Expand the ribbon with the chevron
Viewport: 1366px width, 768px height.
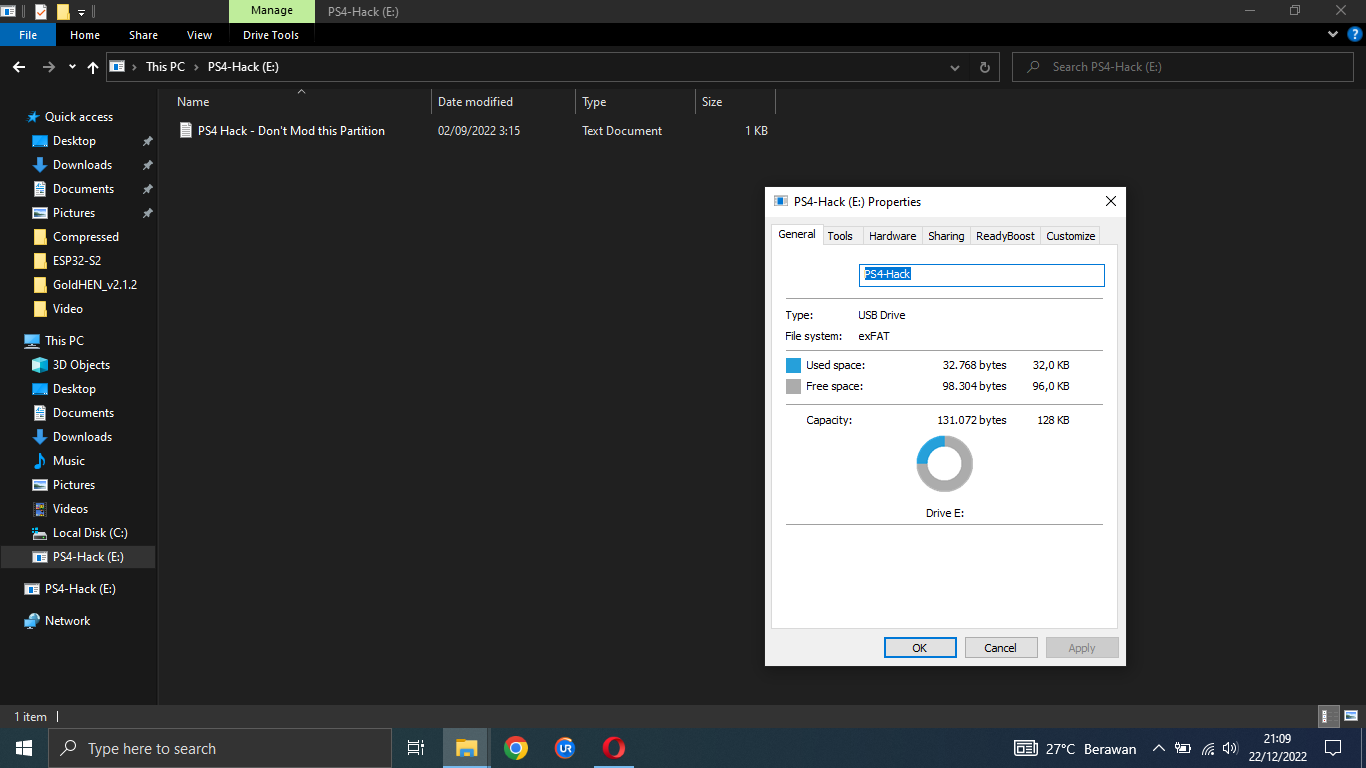pos(1333,34)
